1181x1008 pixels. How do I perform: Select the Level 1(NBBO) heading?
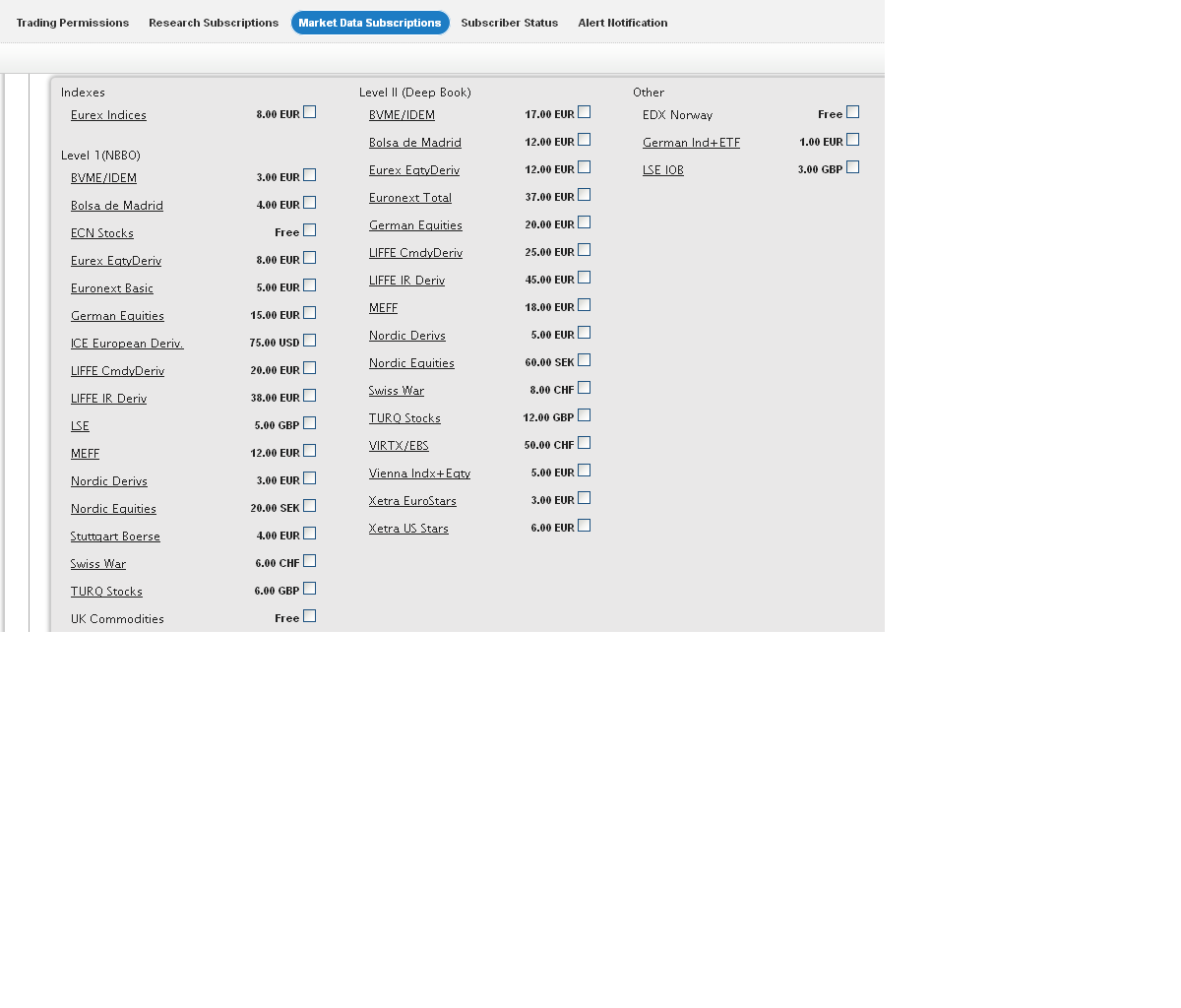[100, 156]
